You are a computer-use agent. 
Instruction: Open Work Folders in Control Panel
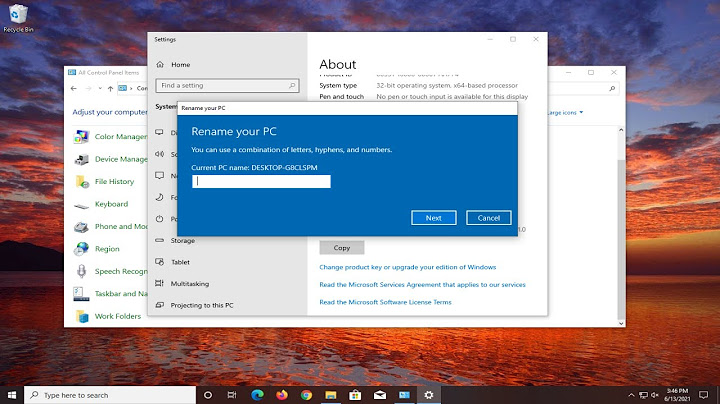pyautogui.click(x=118, y=316)
